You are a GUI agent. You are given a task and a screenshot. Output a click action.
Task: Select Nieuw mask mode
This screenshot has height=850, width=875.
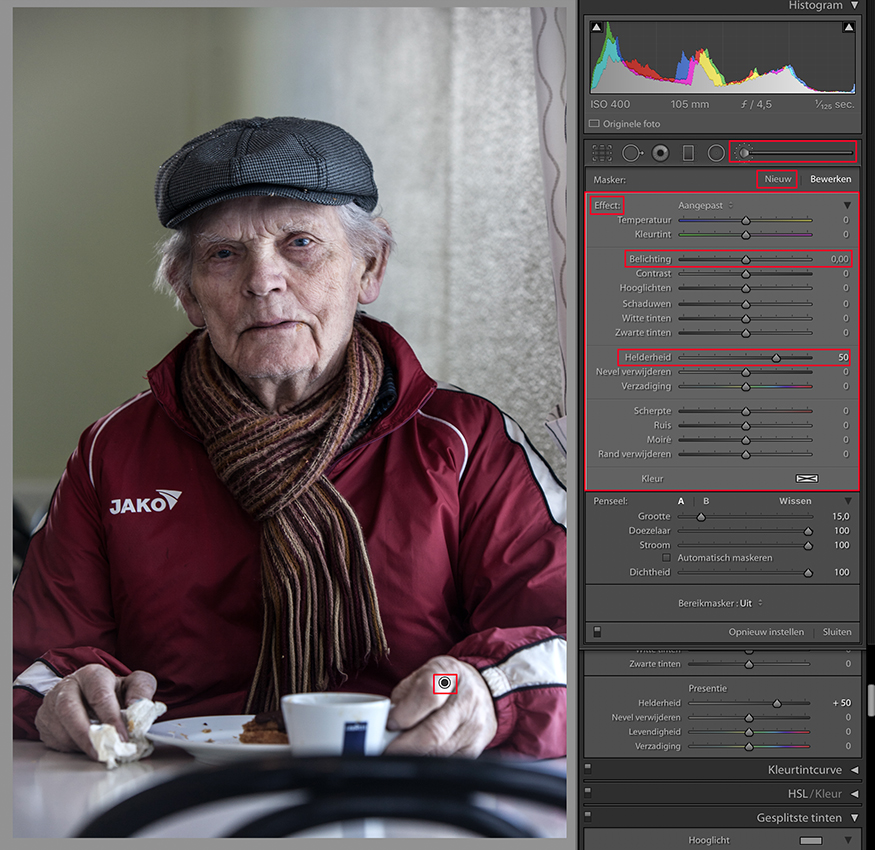click(777, 179)
